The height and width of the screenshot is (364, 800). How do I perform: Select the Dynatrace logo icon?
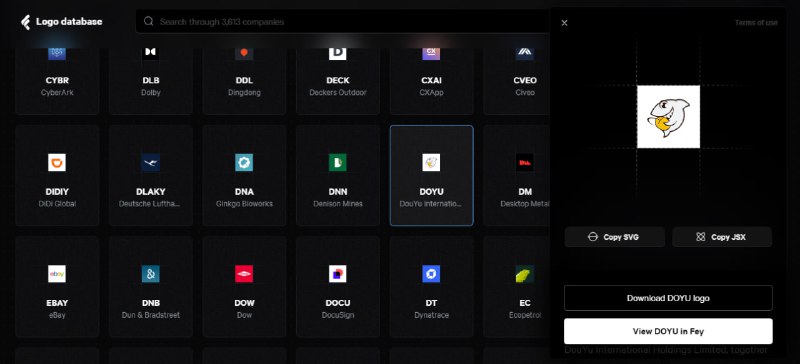pyautogui.click(x=431, y=274)
